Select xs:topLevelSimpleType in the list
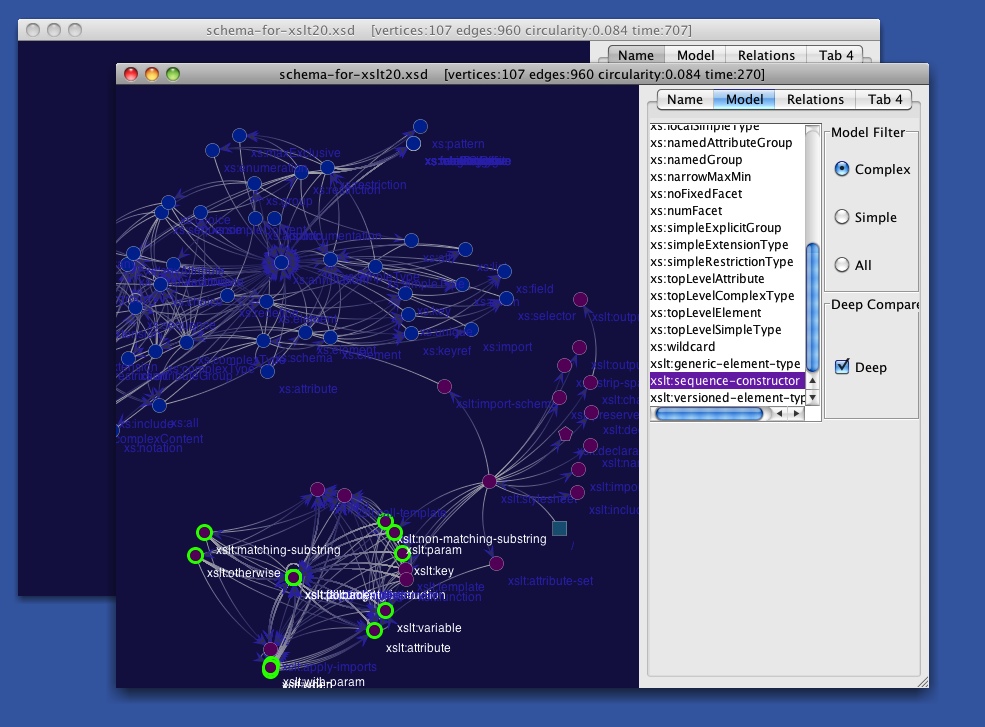The width and height of the screenshot is (985, 727). 727,329
